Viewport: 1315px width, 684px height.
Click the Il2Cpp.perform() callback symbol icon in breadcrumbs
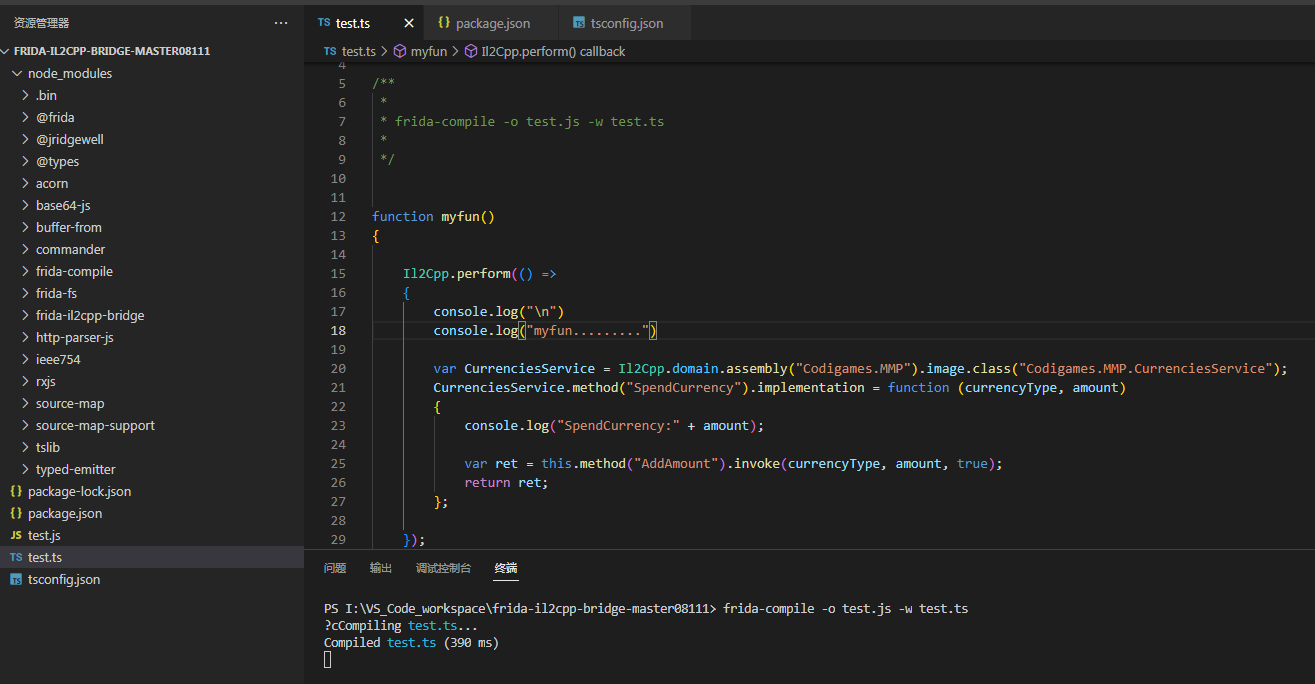coord(470,50)
